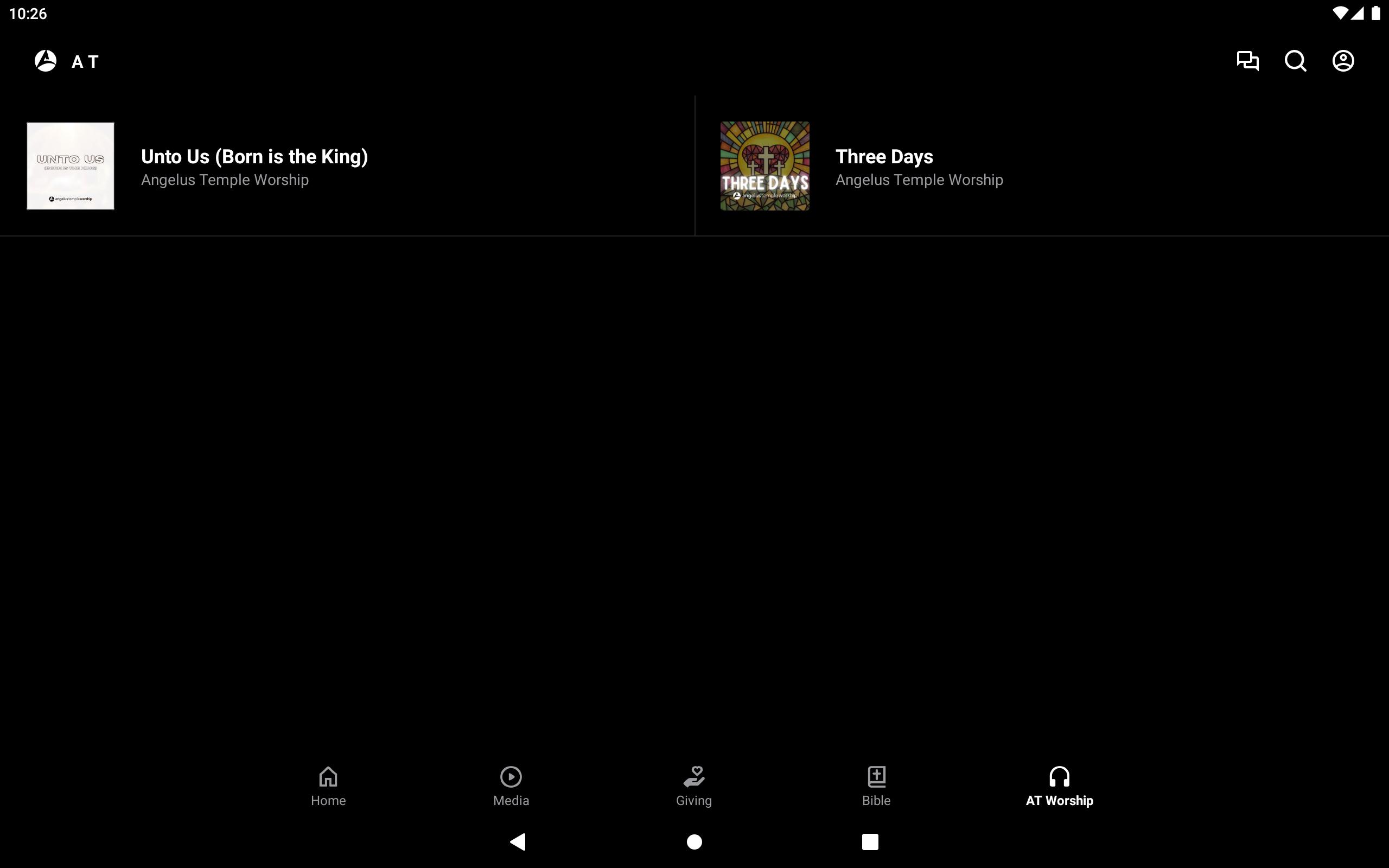Switch to the Media tab label
1389x868 pixels.
point(511,800)
